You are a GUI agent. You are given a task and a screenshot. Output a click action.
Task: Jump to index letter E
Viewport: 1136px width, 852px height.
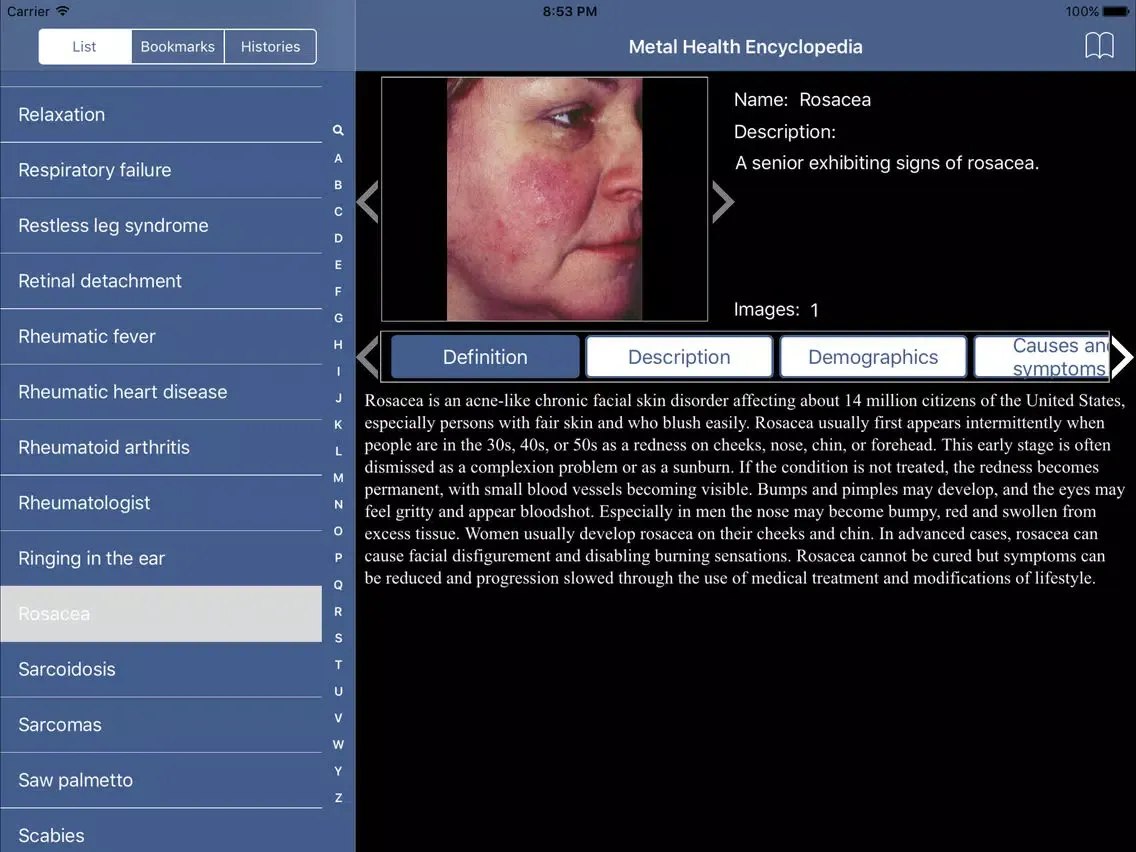tap(338, 265)
